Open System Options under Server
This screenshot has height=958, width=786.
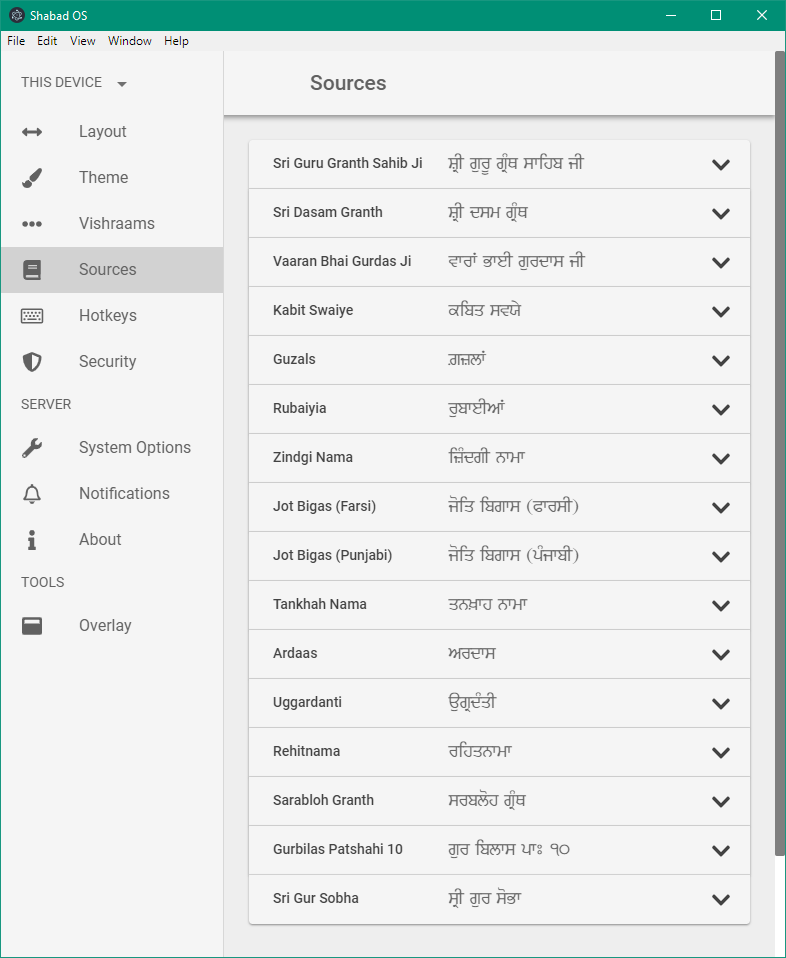112,448
